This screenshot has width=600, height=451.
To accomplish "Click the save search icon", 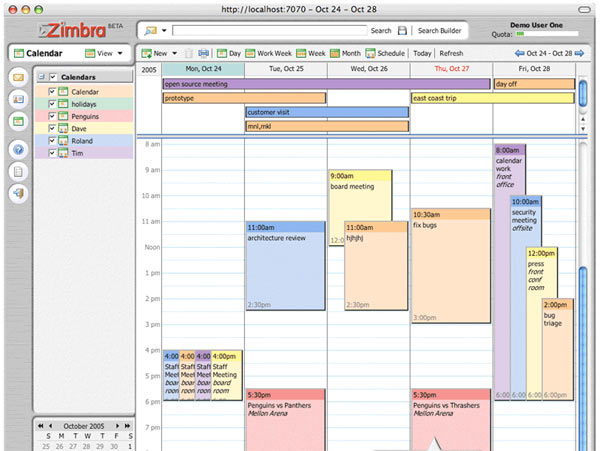I will [402, 31].
